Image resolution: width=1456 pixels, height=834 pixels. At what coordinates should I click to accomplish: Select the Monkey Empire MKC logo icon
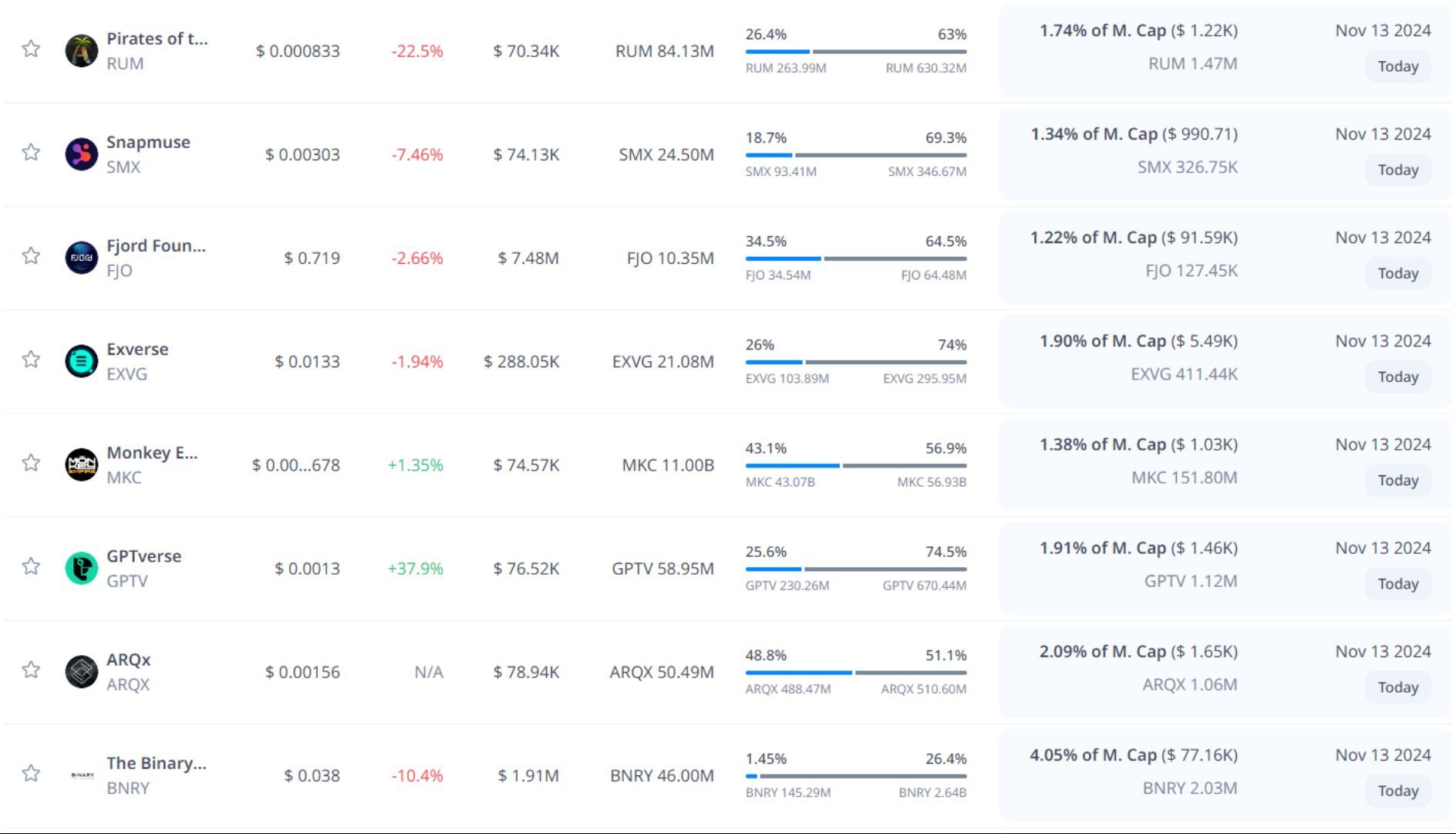click(x=81, y=464)
